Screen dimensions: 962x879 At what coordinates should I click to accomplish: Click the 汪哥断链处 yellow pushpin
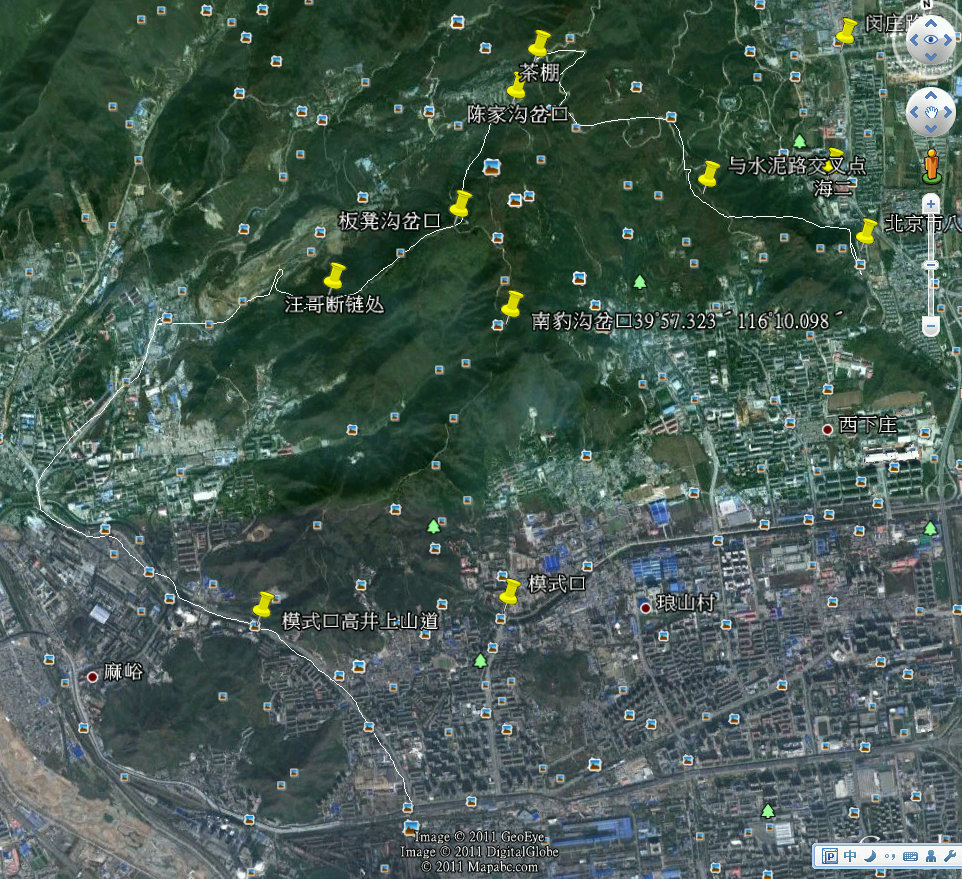tap(335, 277)
